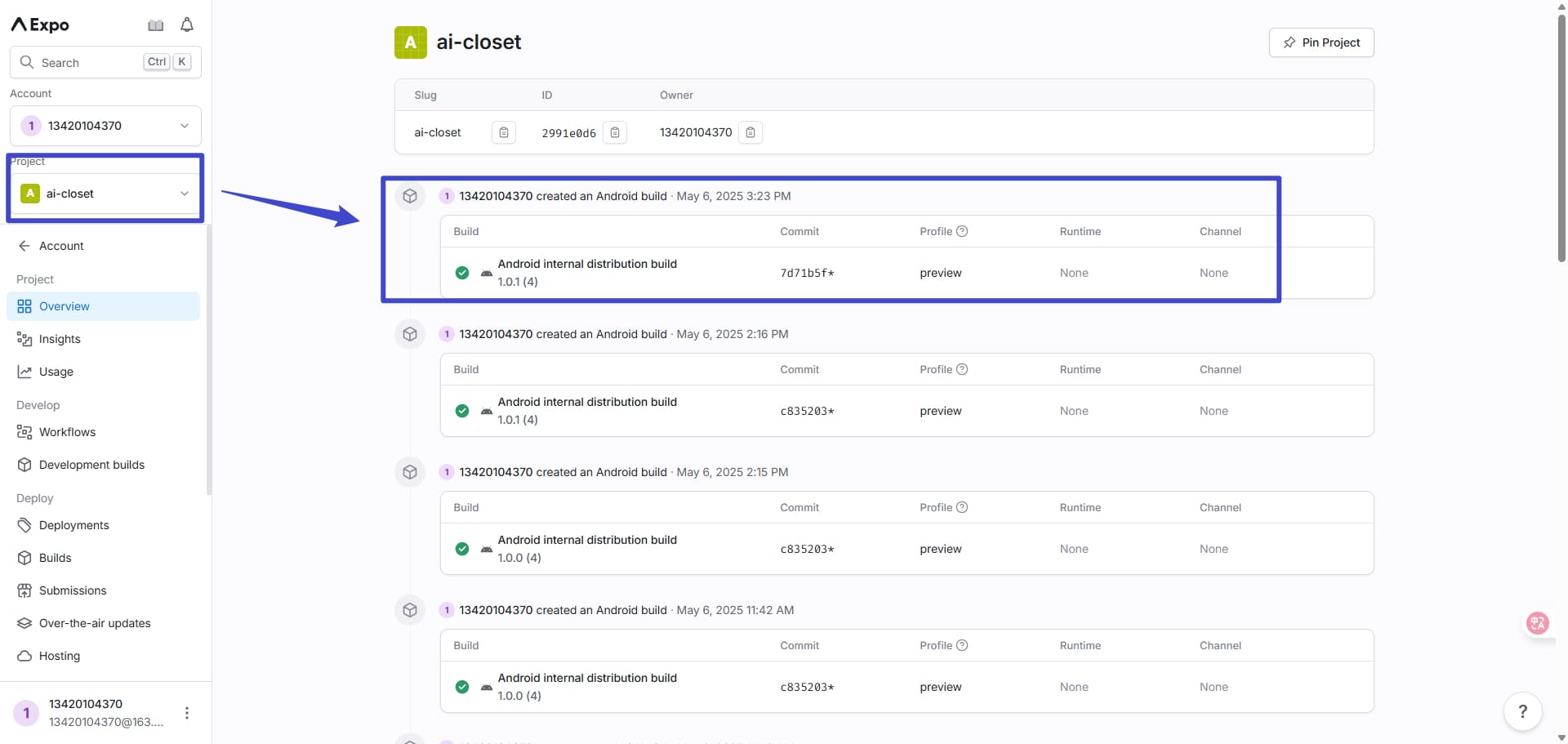Click the Search input field
The height and width of the screenshot is (744, 1568).
tap(90, 62)
